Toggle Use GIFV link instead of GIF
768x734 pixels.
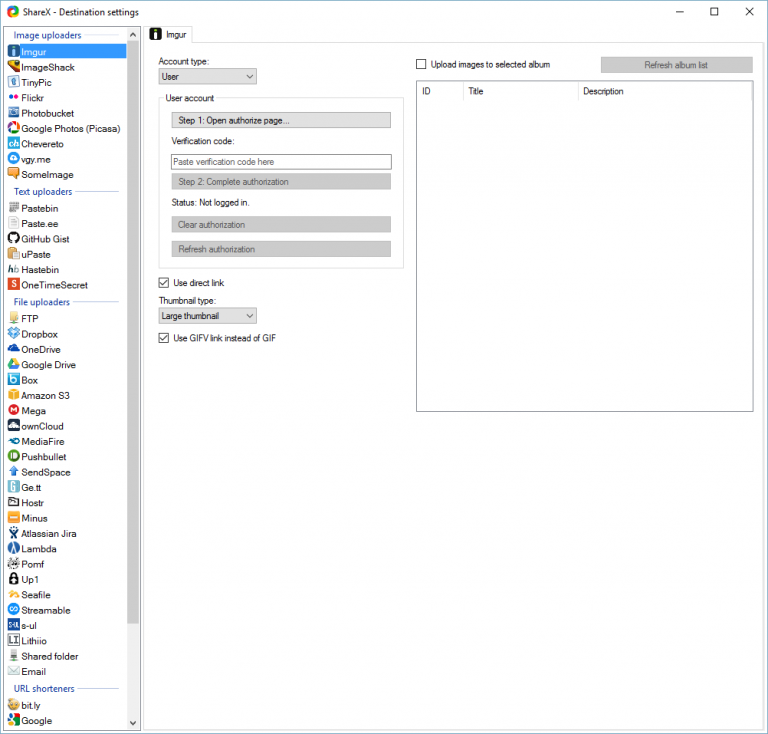pos(164,338)
